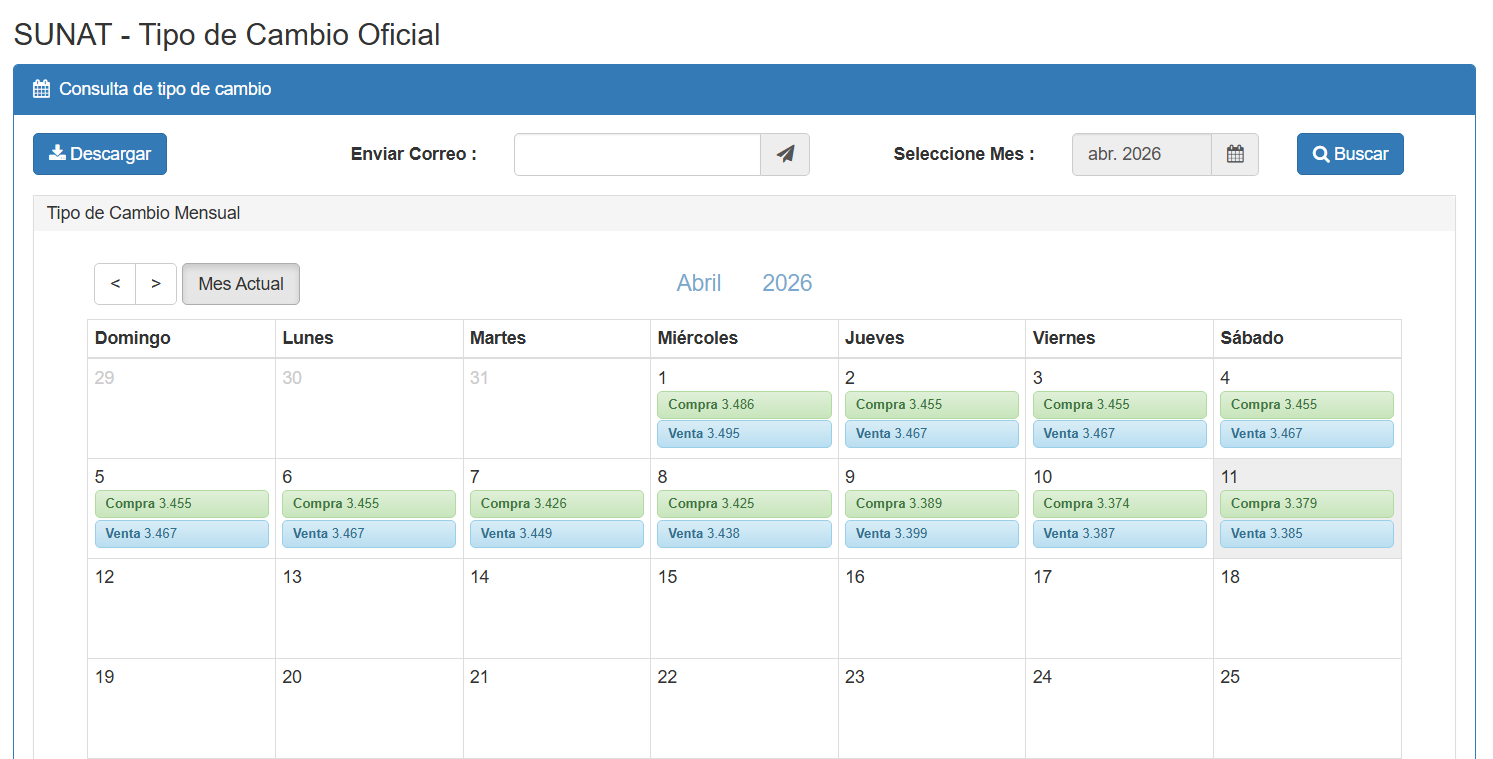Image resolution: width=1493 pixels, height=759 pixels.
Task: Click the paper plane send email icon
Action: [785, 154]
